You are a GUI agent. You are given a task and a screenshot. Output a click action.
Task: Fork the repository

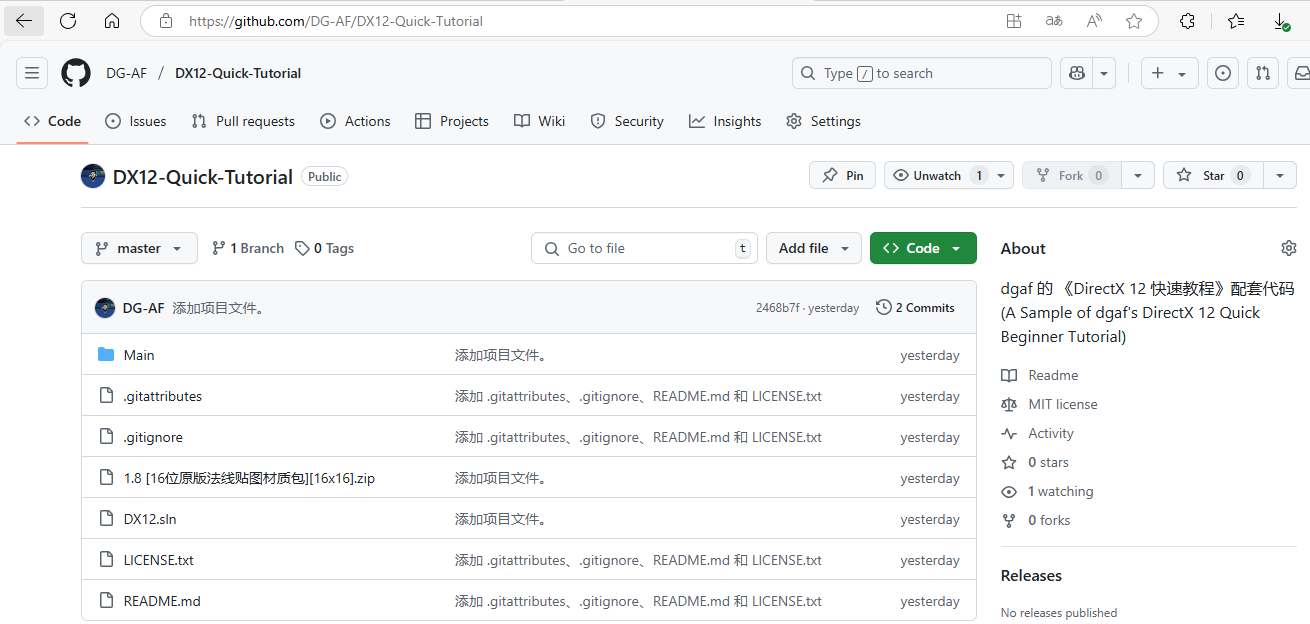pos(1071,175)
